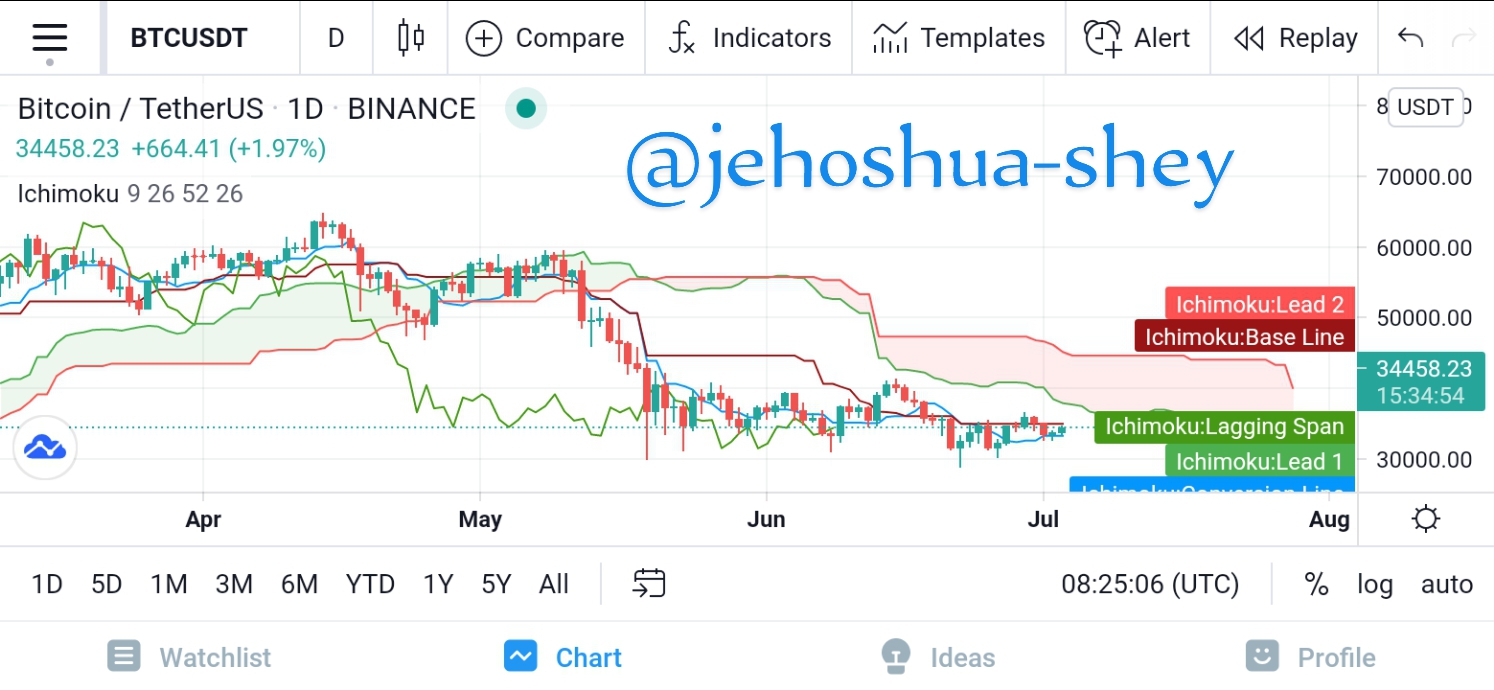
Task: Switch to the Ideas tab
Action: point(938,657)
